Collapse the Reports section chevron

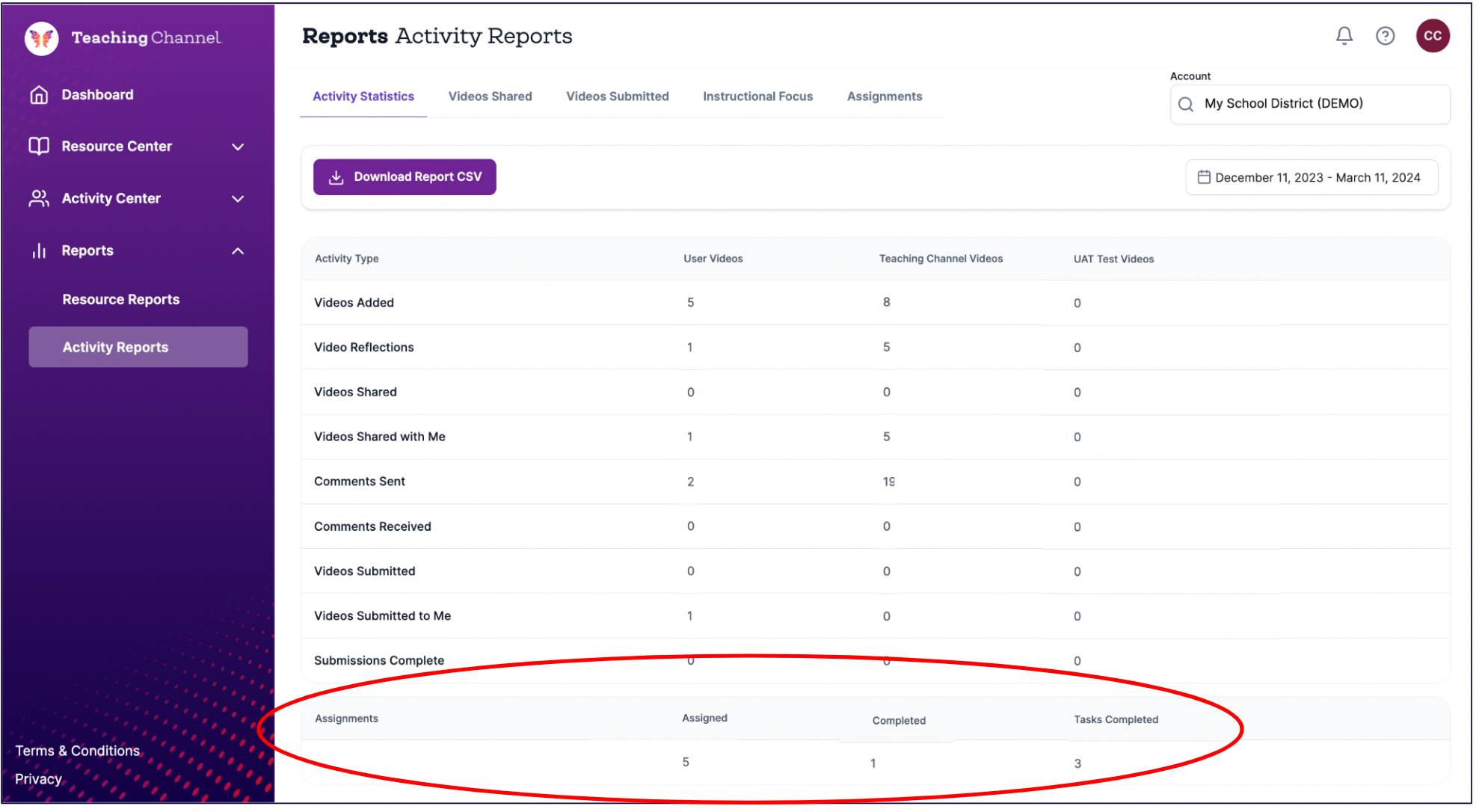(238, 250)
